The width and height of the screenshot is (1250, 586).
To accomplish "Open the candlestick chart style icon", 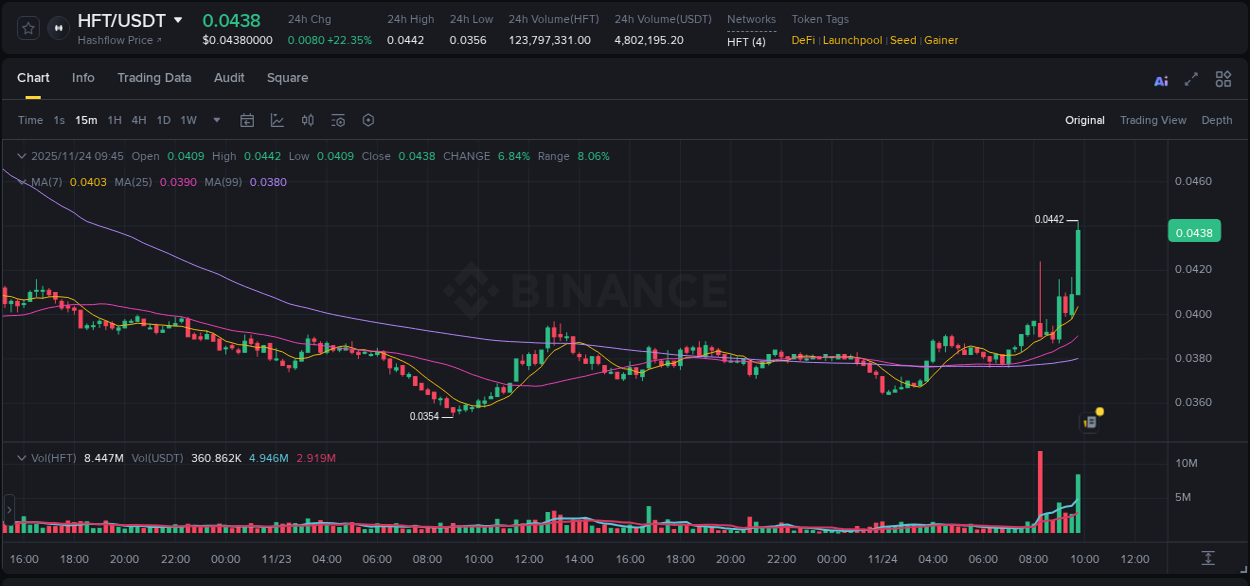I will pyautogui.click(x=308, y=120).
